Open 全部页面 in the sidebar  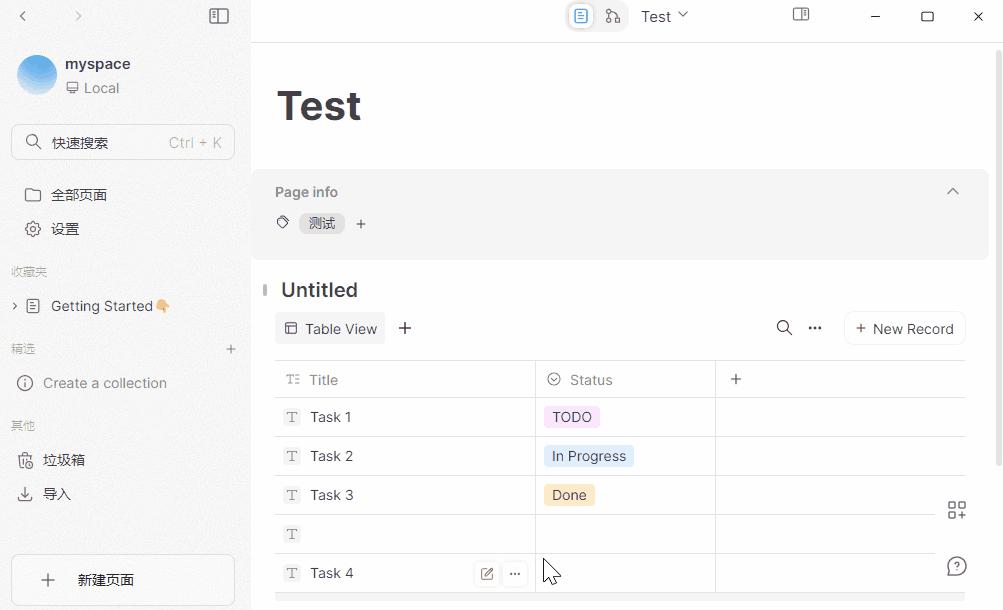click(x=79, y=195)
